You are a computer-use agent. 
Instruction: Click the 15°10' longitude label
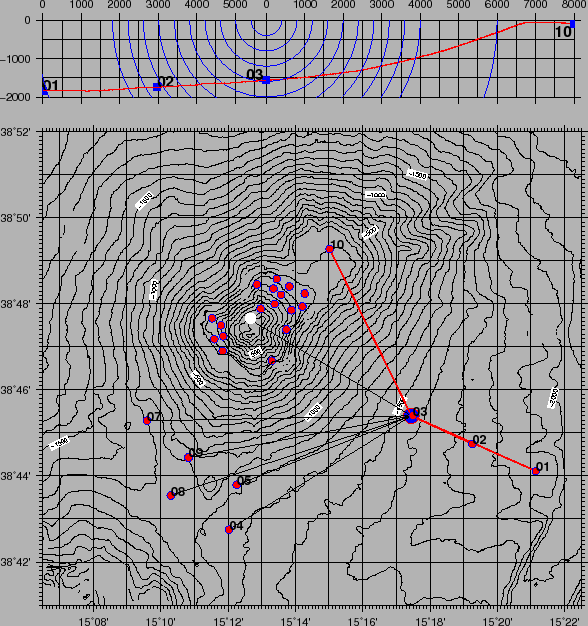161,621
